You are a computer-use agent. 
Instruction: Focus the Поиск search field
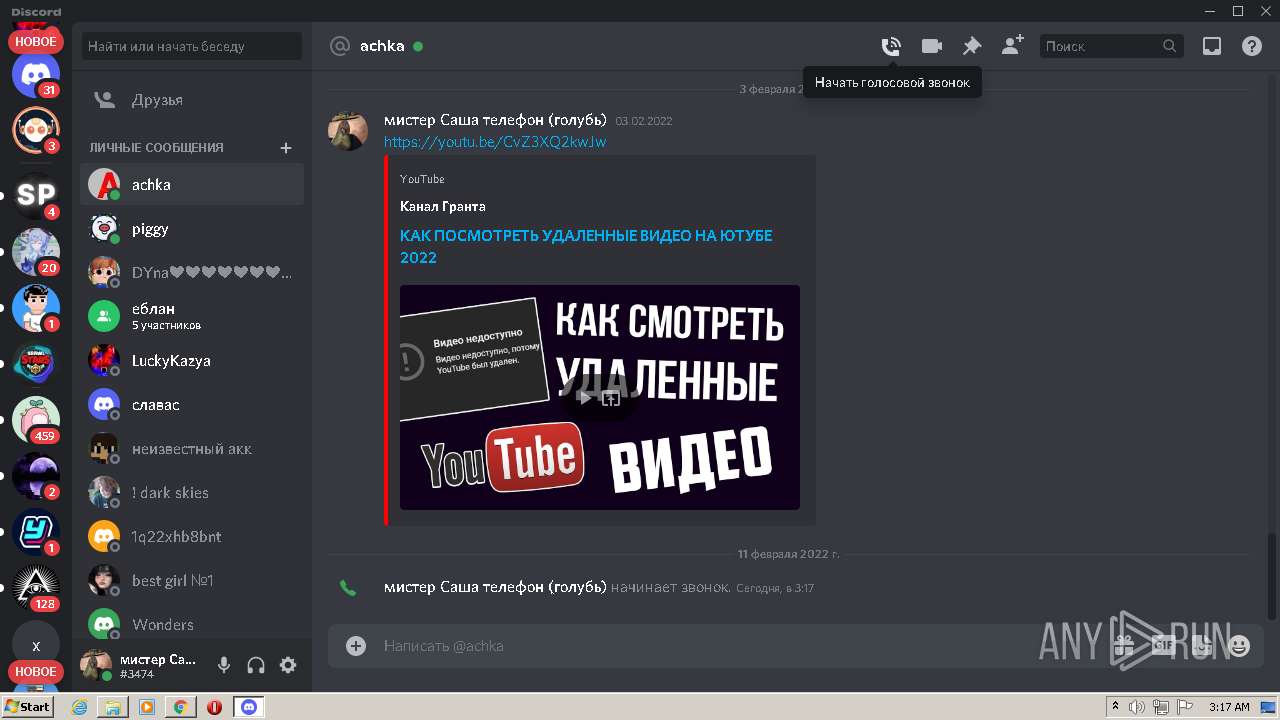coord(1112,46)
